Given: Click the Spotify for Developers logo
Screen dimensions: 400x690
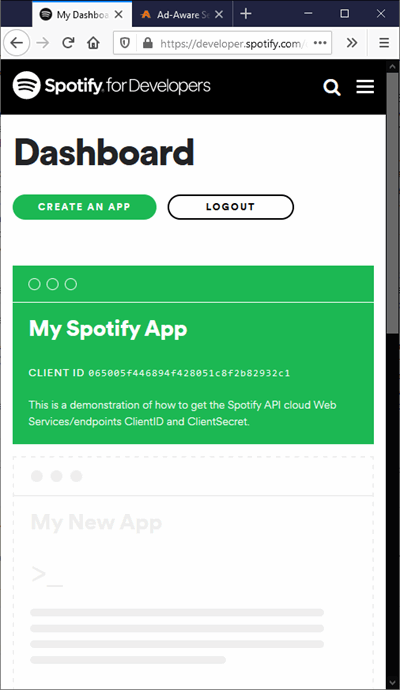Looking at the screenshot, I should [111, 85].
